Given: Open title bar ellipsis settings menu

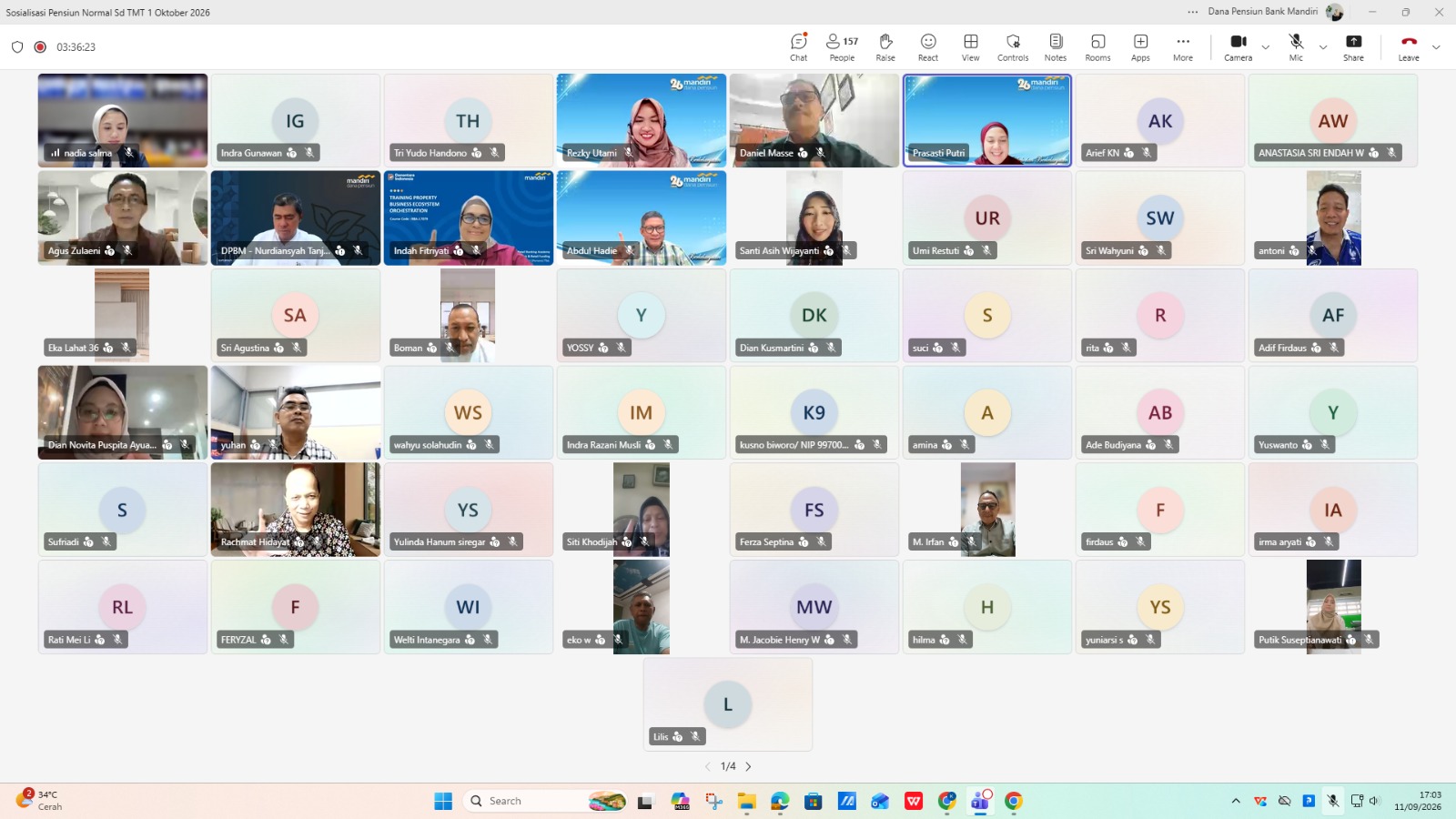Looking at the screenshot, I should click(x=1192, y=12).
